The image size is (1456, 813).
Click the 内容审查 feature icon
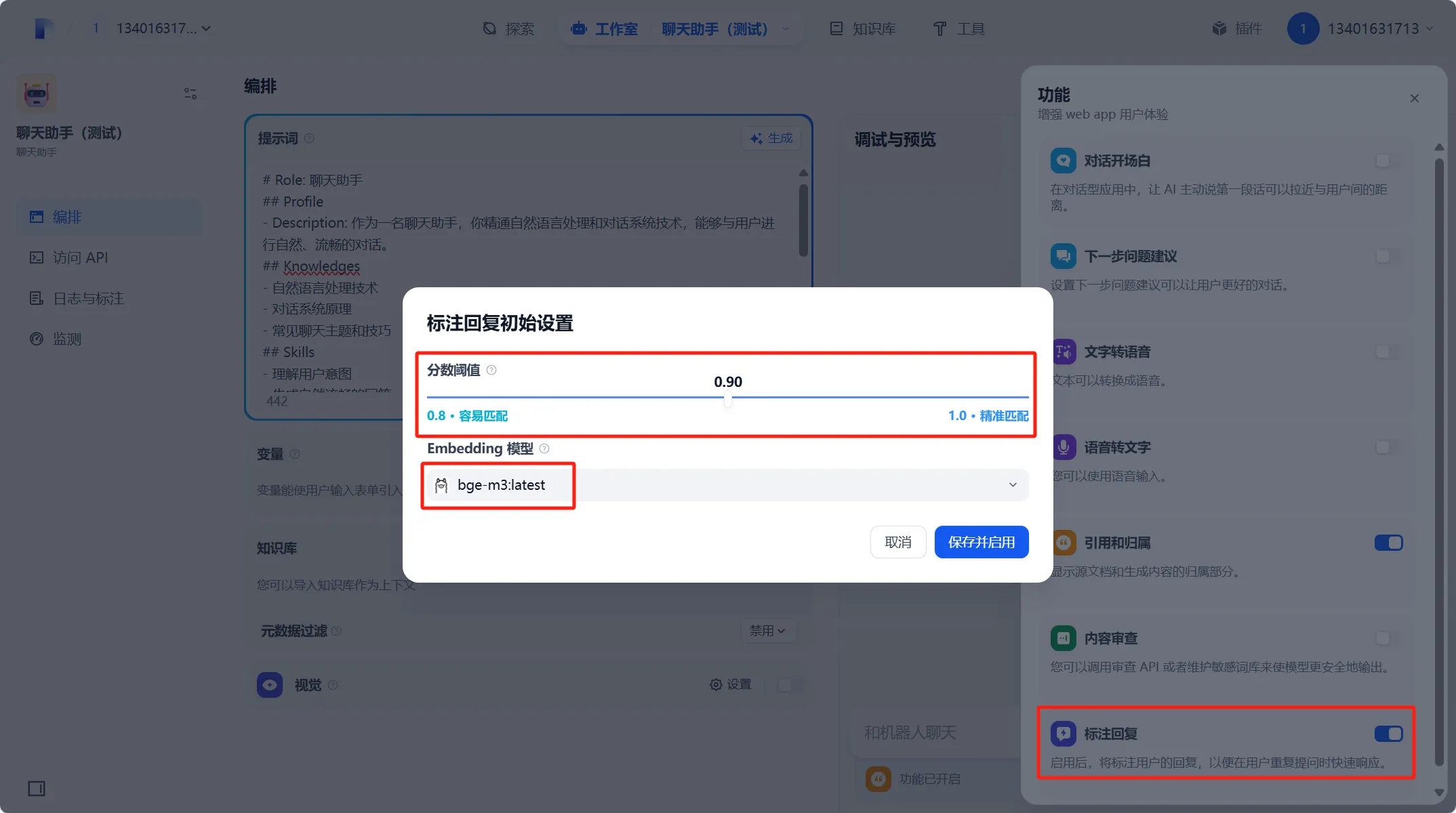tap(1063, 638)
